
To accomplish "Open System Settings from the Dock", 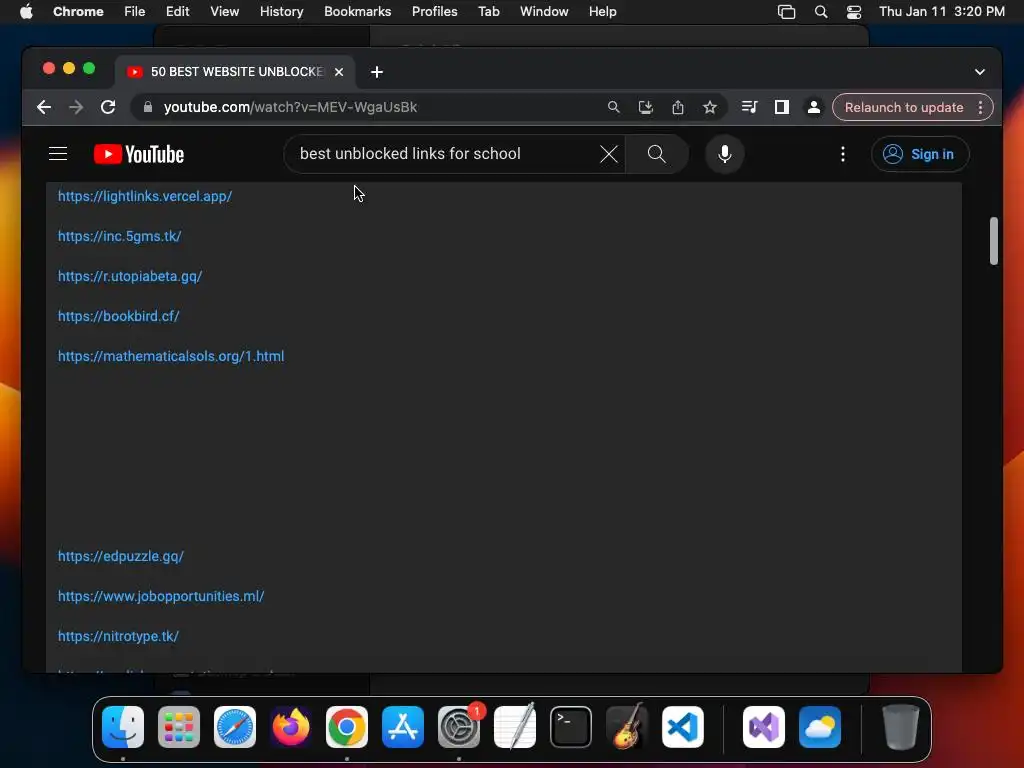I will click(458, 726).
